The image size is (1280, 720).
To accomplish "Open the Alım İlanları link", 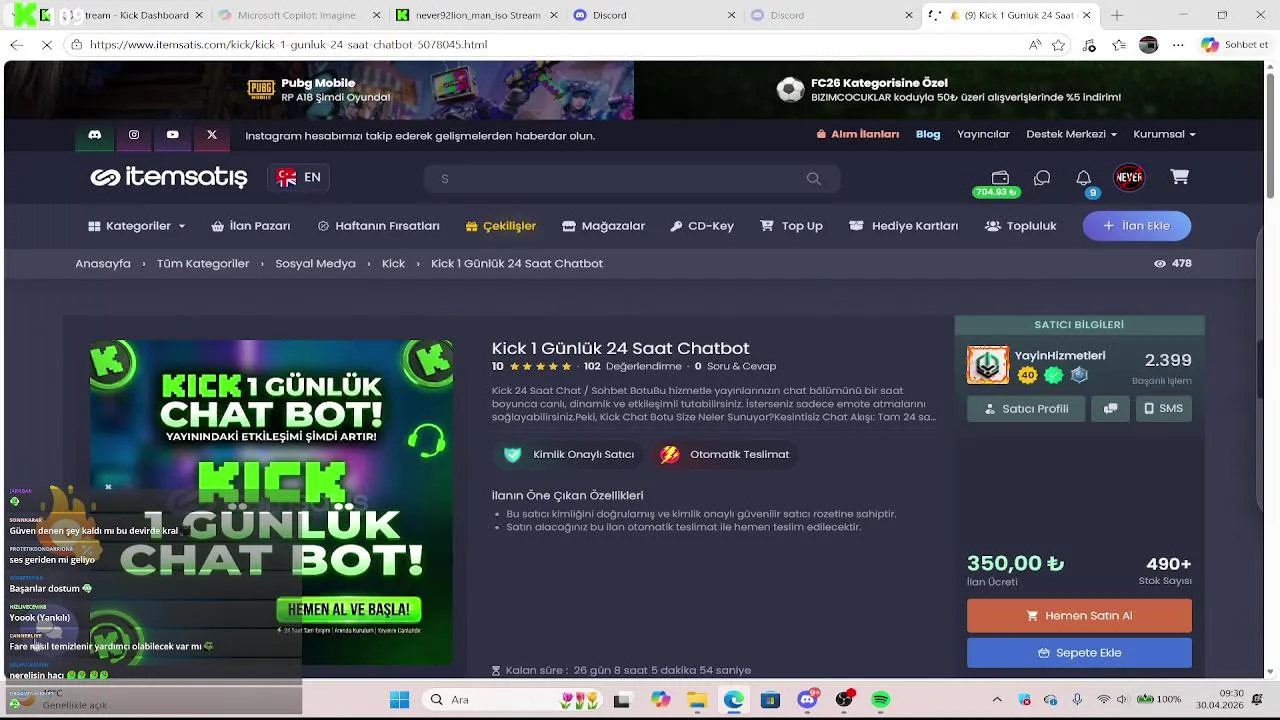I will (x=858, y=134).
